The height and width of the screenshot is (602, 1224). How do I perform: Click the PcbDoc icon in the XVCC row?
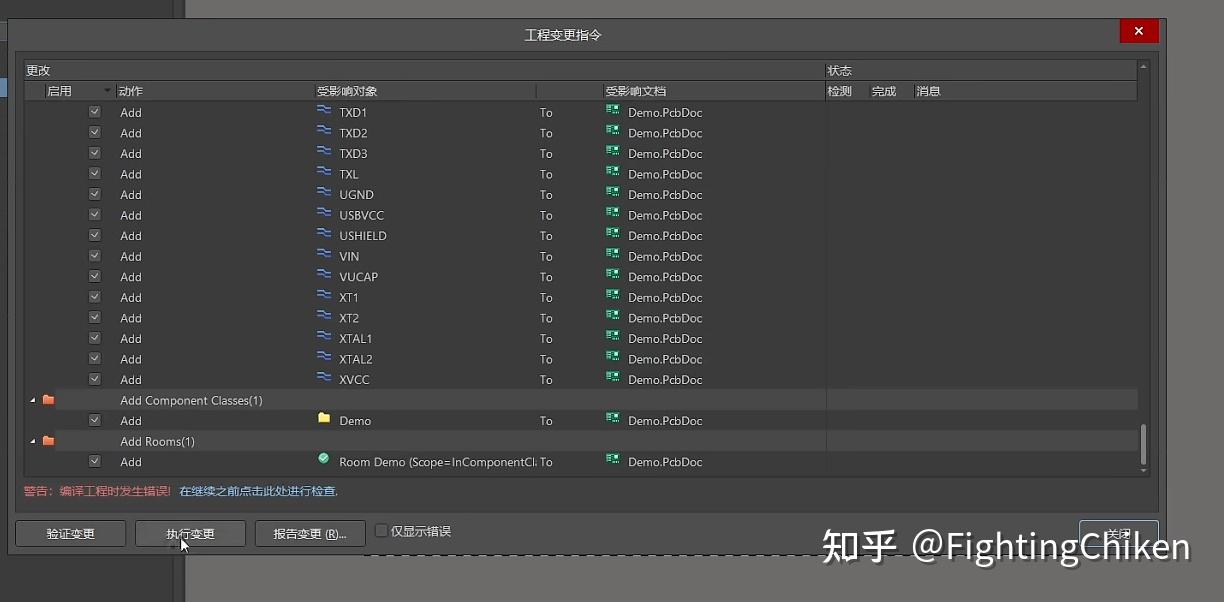(x=613, y=377)
